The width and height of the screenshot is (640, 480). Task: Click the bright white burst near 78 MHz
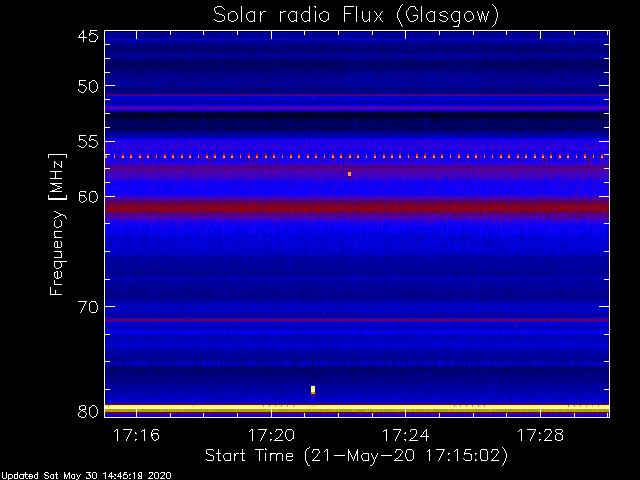click(x=313, y=390)
